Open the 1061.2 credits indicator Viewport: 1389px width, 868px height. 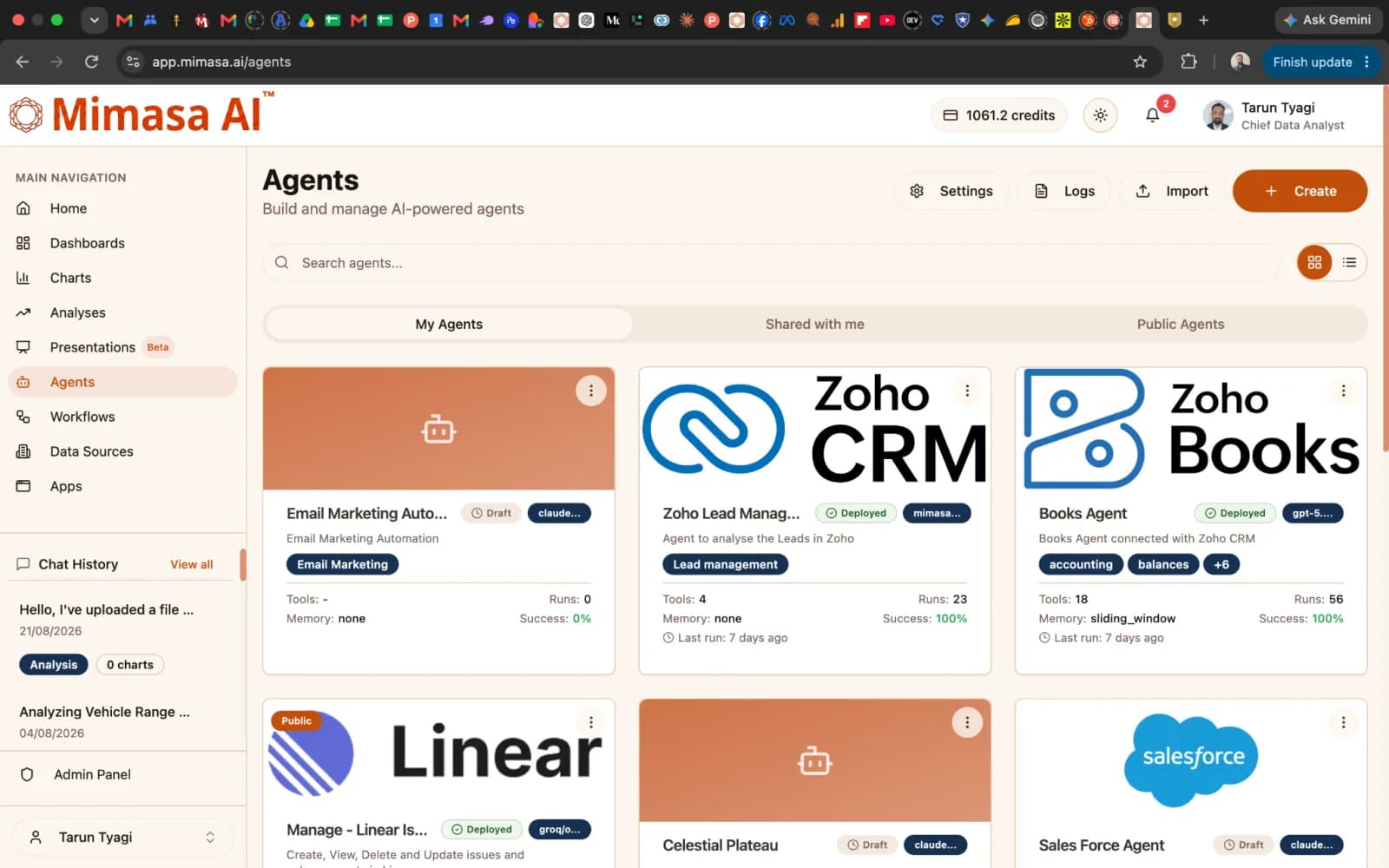(x=998, y=115)
